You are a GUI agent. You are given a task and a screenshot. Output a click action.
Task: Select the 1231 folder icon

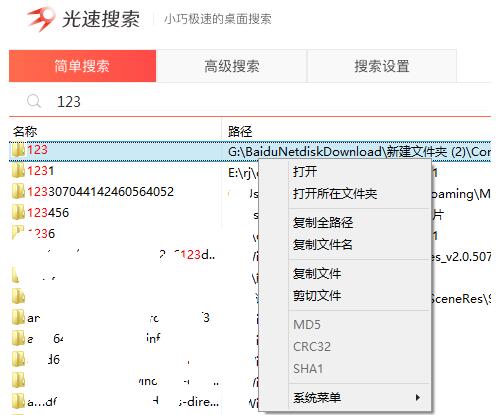[18, 171]
